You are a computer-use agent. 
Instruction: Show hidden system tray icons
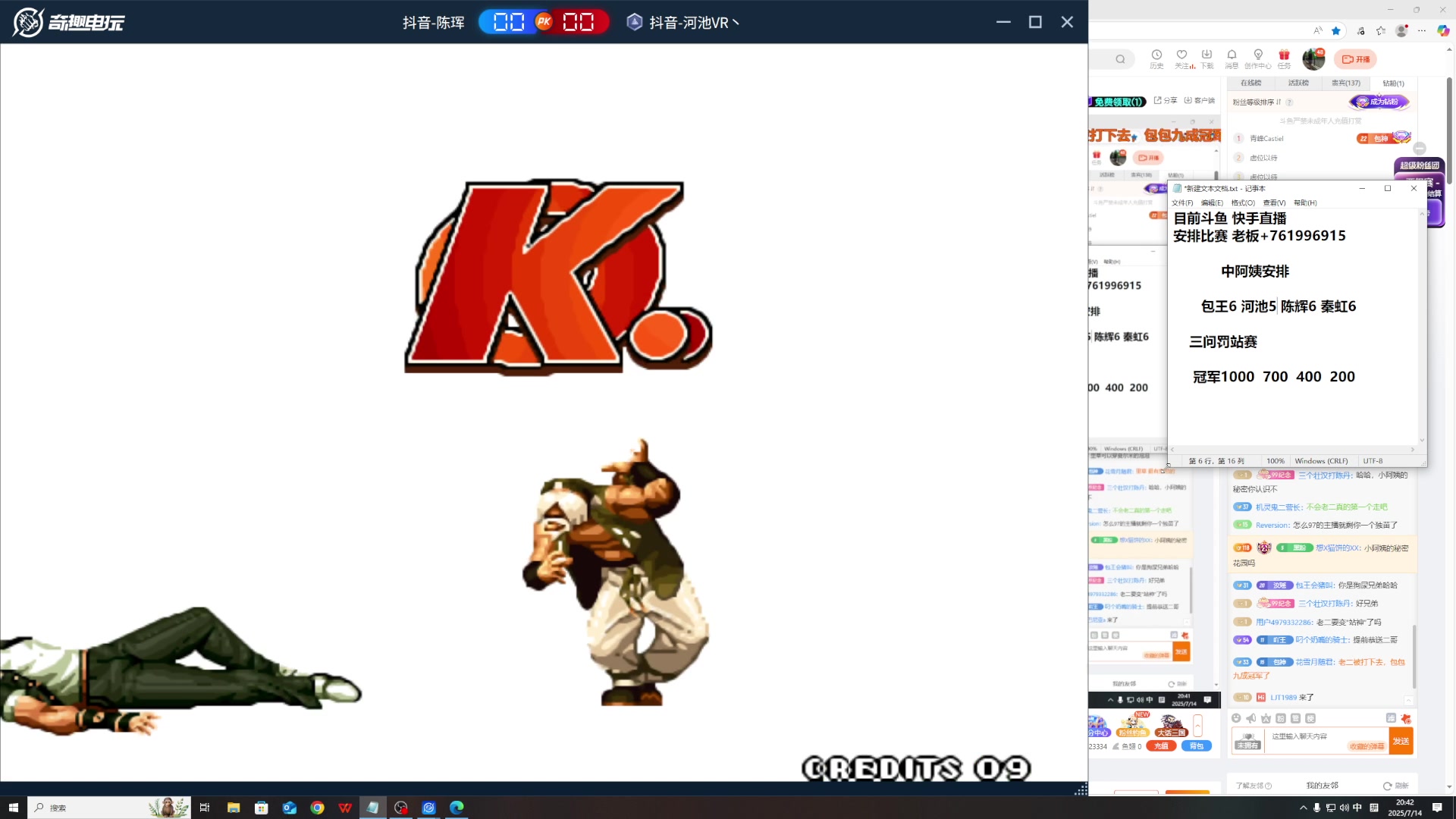click(x=1303, y=808)
